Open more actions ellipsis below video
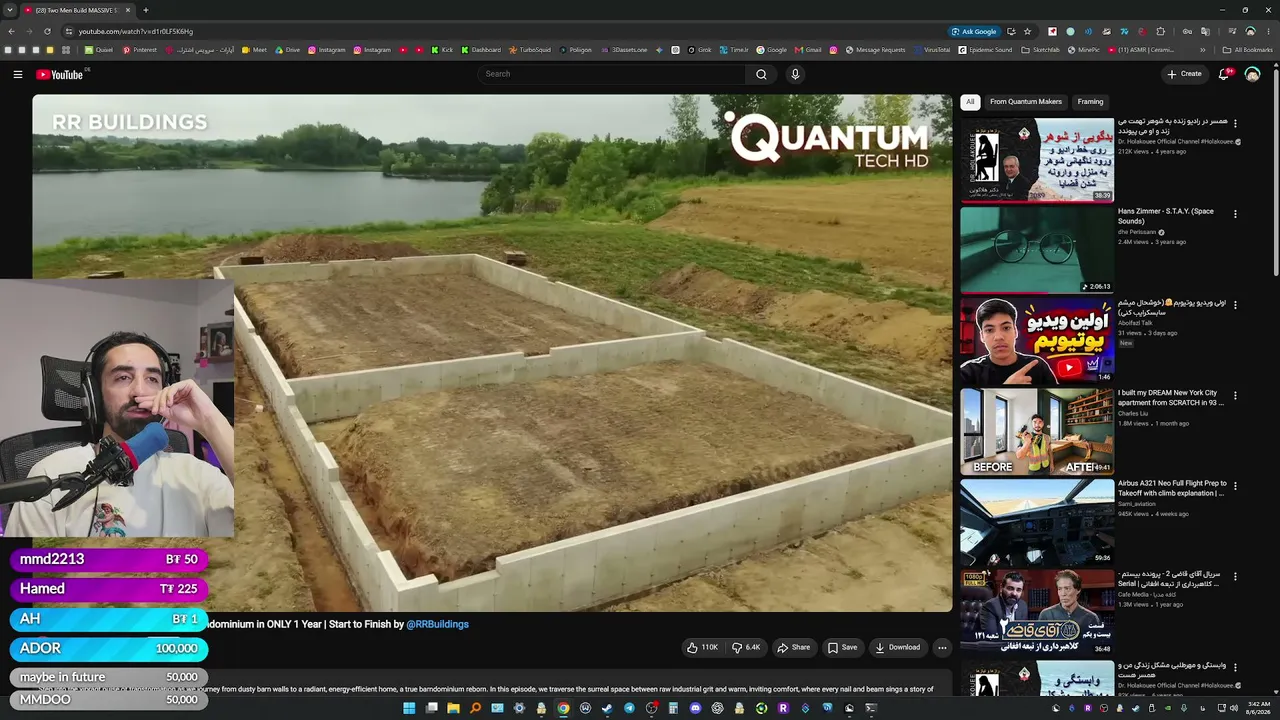This screenshot has width=1280, height=720. 941,648
